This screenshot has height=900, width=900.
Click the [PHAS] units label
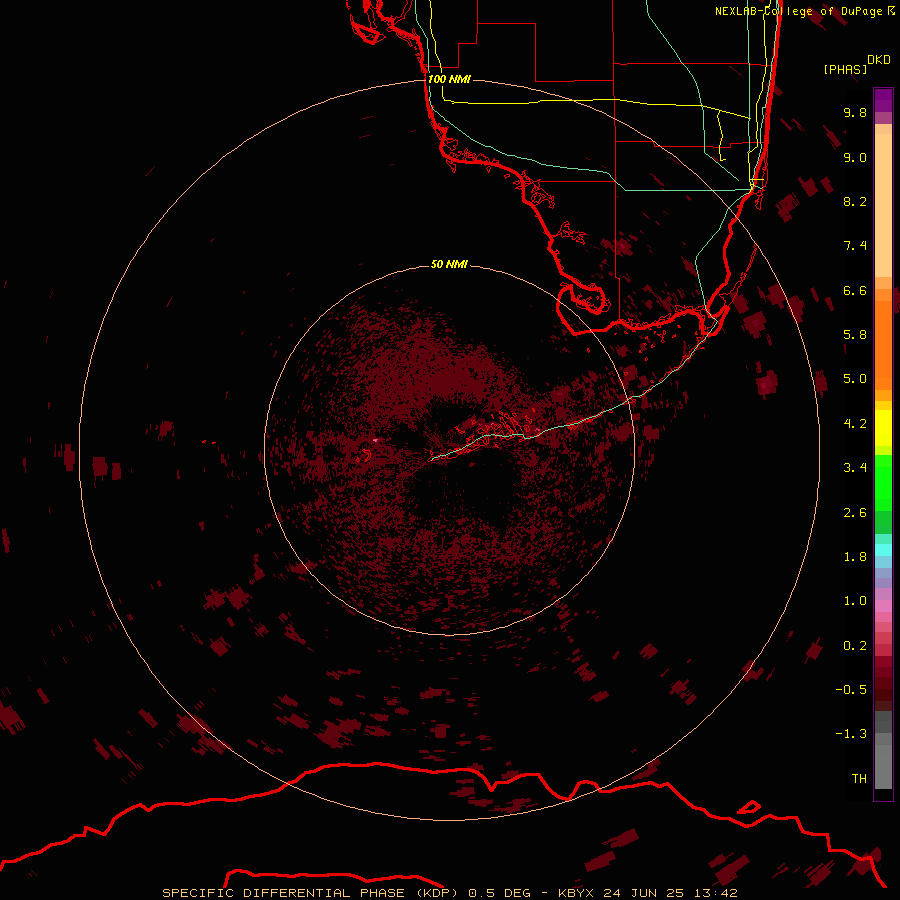tap(845, 69)
